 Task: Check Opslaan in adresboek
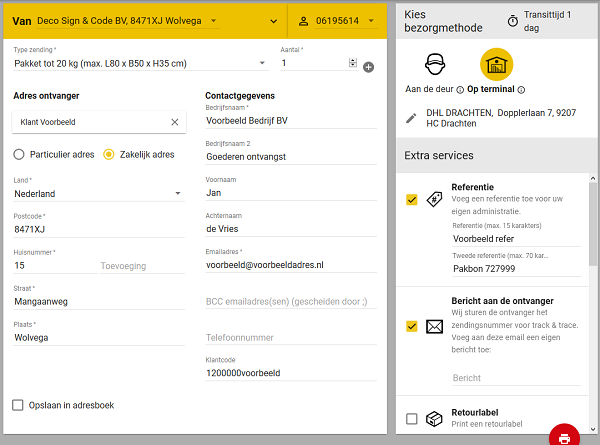18,405
